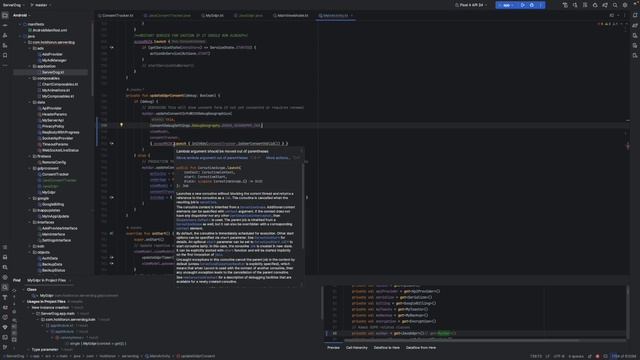
Task: Click More actions link in popup
Action: pos(278,158)
